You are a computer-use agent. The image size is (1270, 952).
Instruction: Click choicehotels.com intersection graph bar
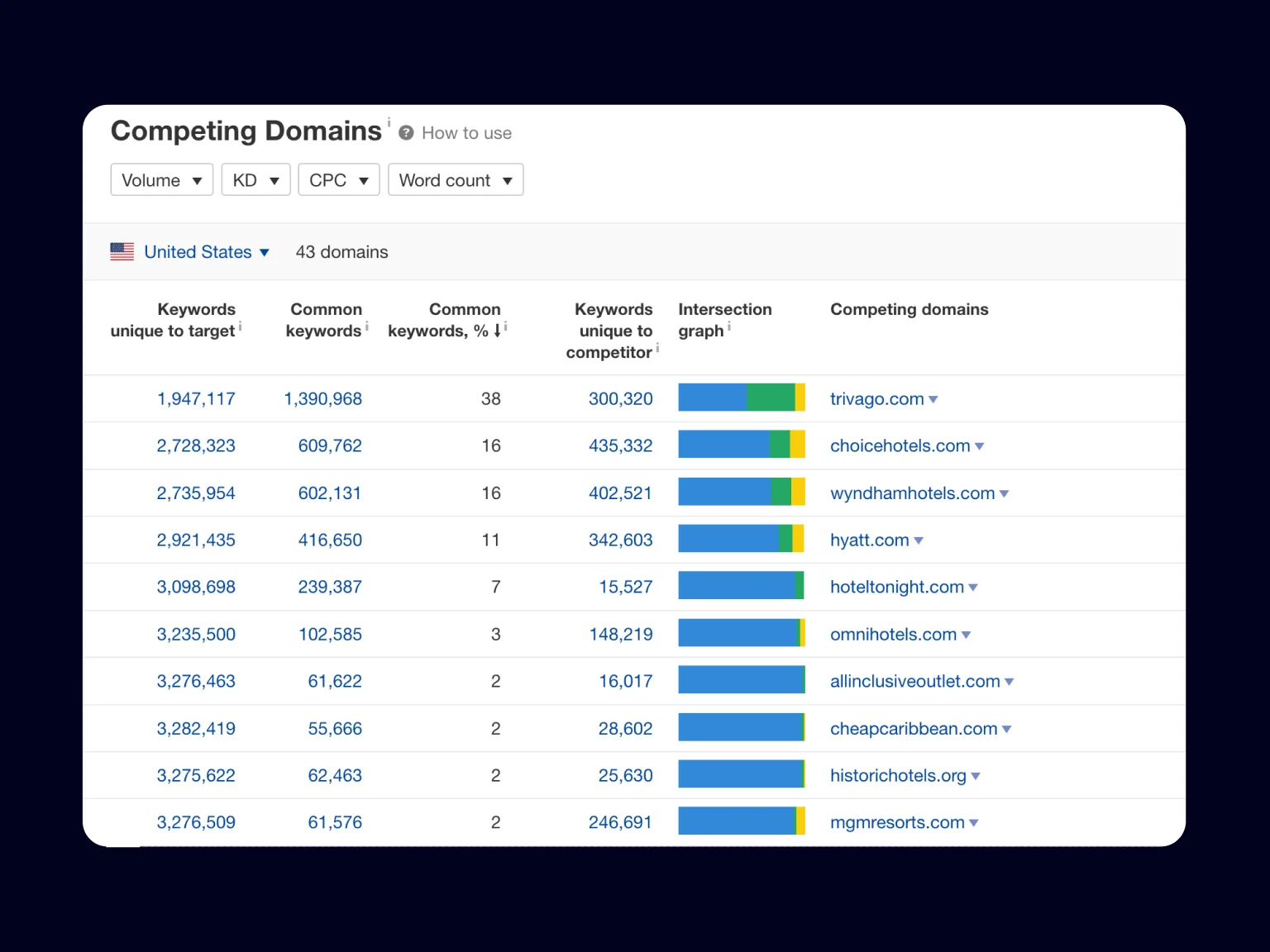pyautogui.click(x=742, y=445)
